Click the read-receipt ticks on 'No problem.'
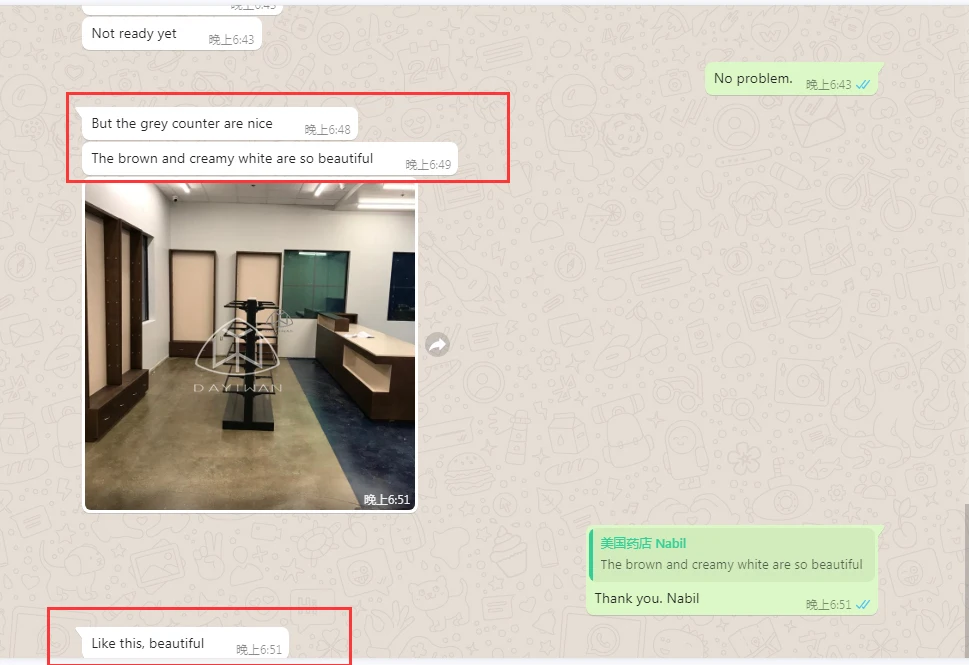Viewport: 969px width, 665px height. pyautogui.click(x=863, y=85)
